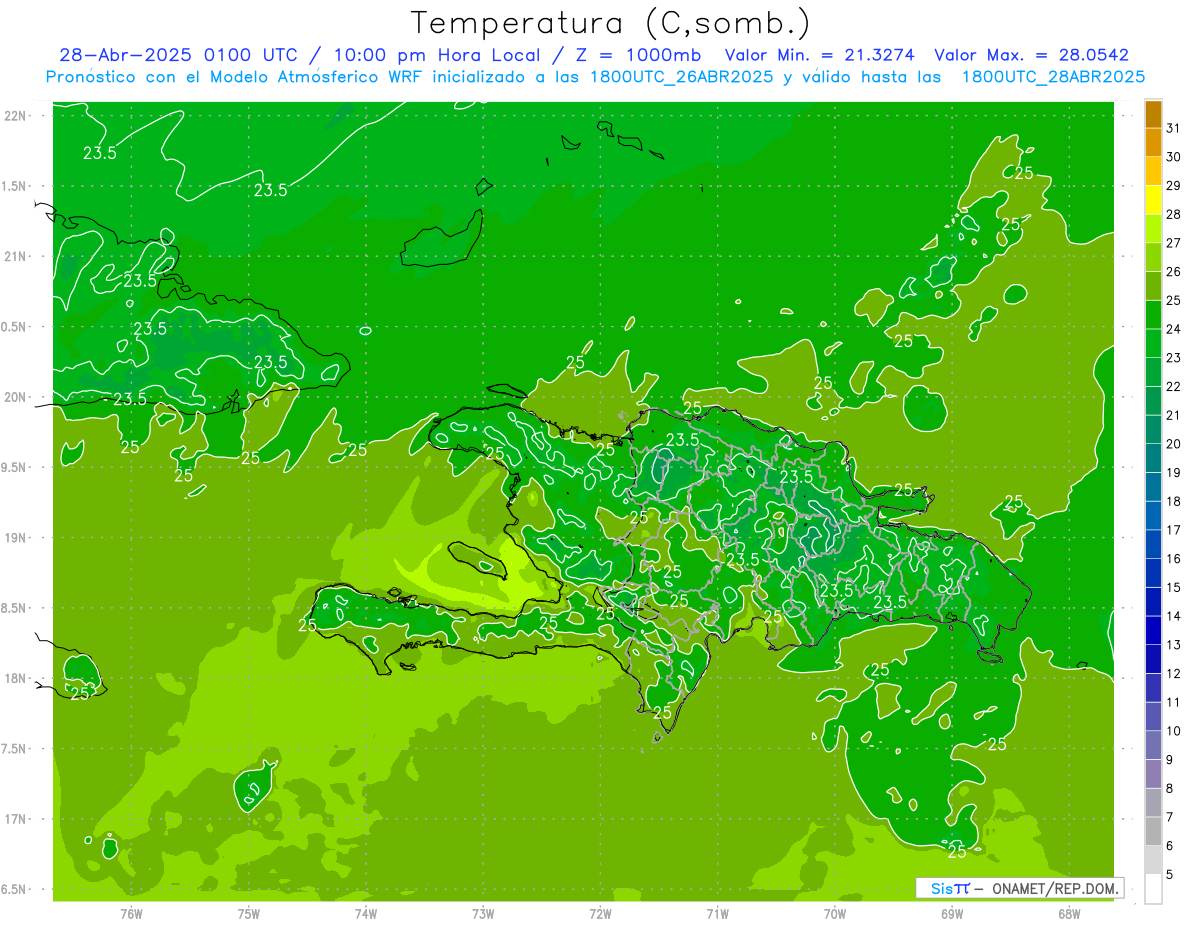This screenshot has height=927, width=1200.
Task: Select the "Valor Min. = 21.3274" value
Action: coord(819,55)
